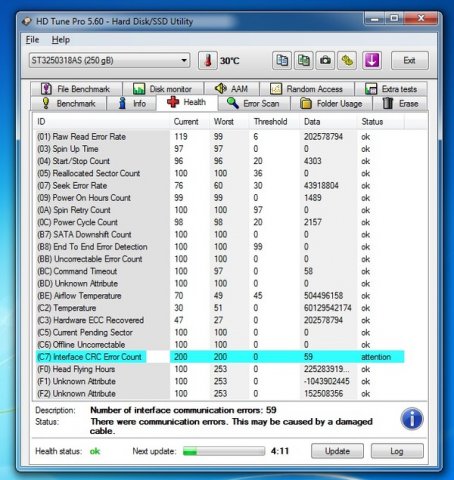
Task: Click the Next update progress bar
Action: click(224, 451)
